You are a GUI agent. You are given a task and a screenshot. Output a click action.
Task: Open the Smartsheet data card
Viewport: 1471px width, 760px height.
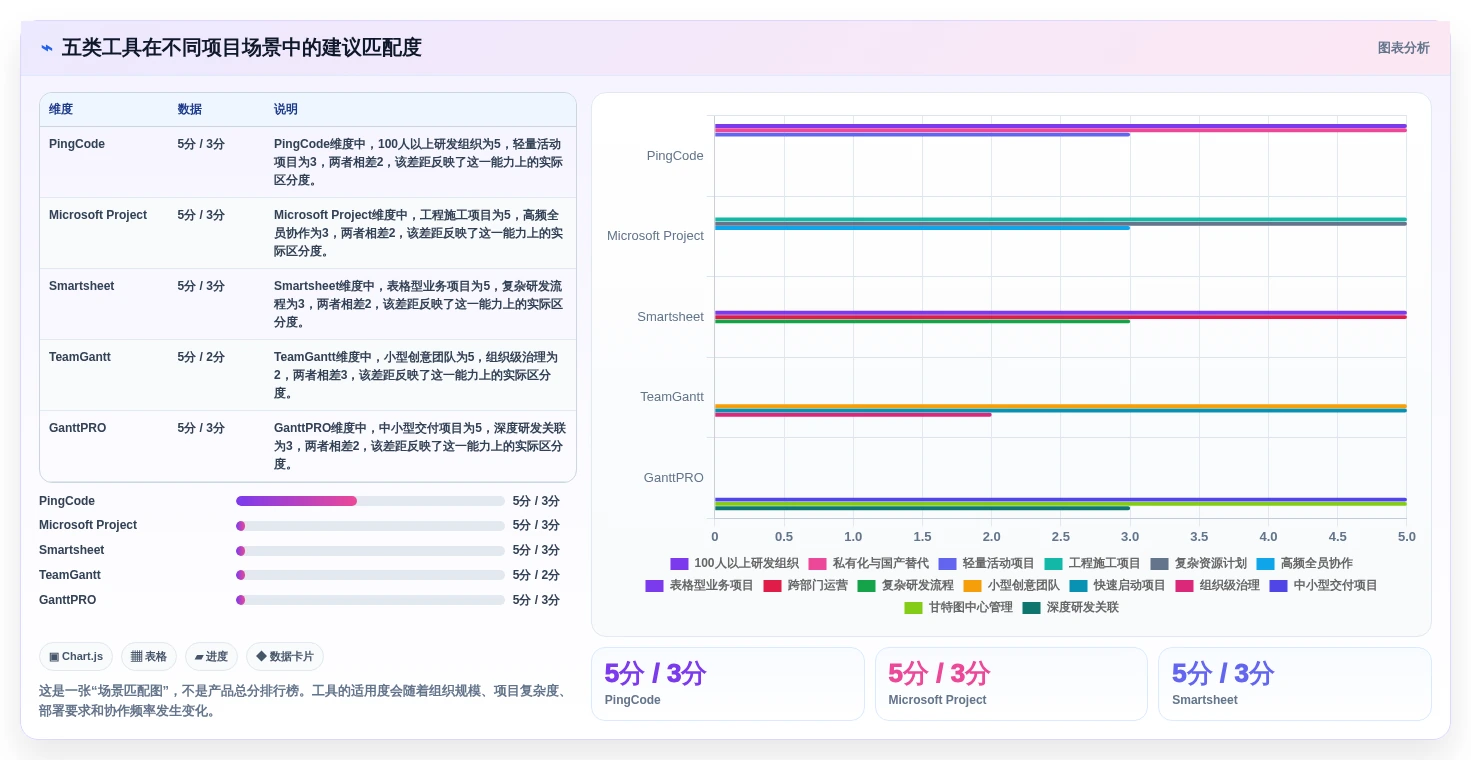point(1294,684)
